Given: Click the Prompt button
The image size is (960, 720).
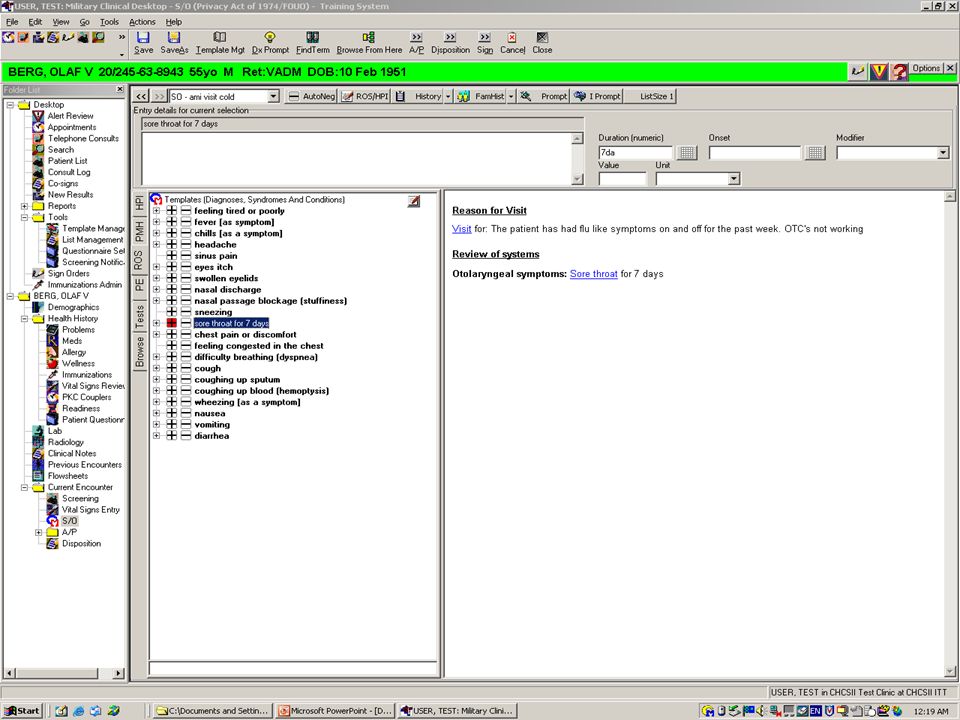Looking at the screenshot, I should [544, 96].
